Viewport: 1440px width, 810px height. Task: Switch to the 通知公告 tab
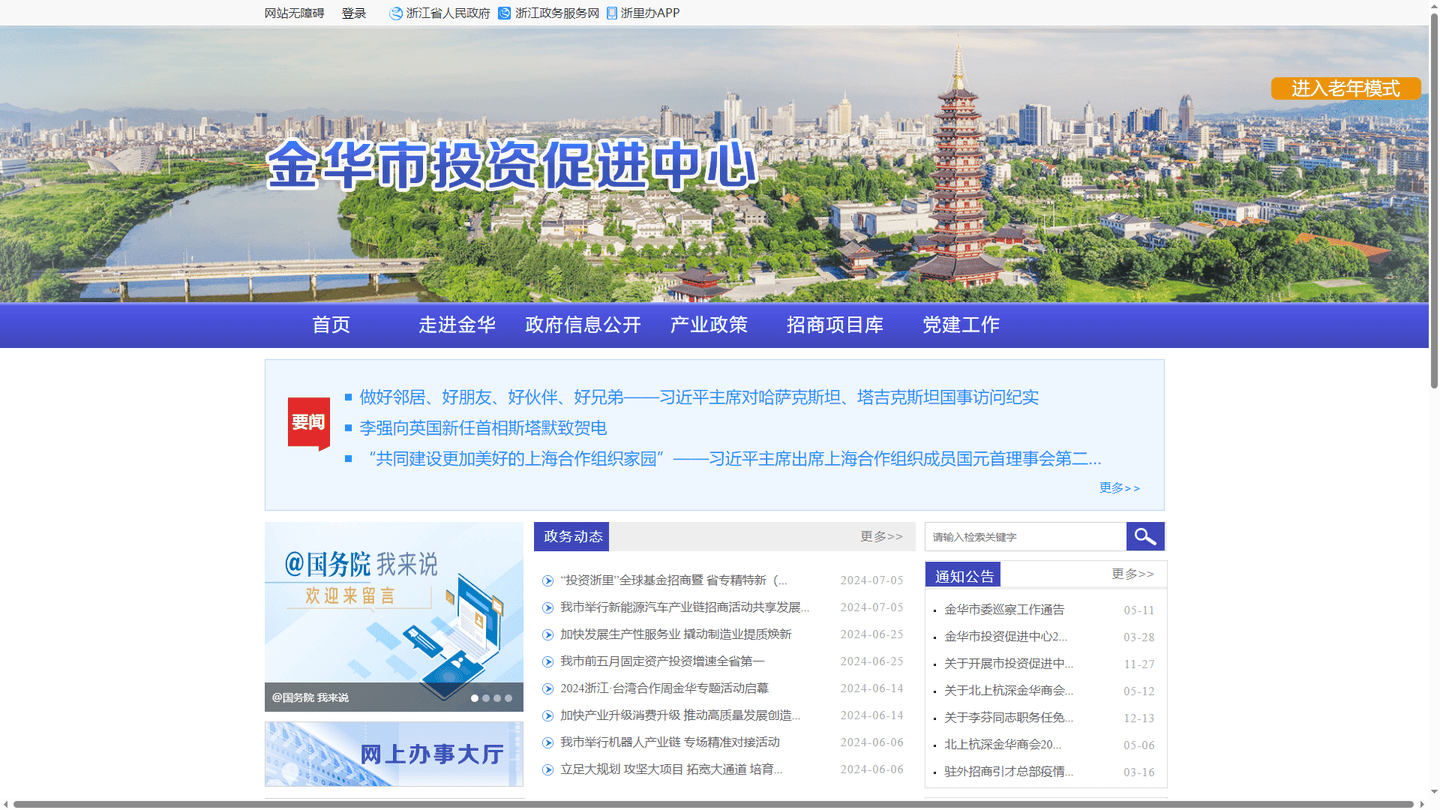964,576
